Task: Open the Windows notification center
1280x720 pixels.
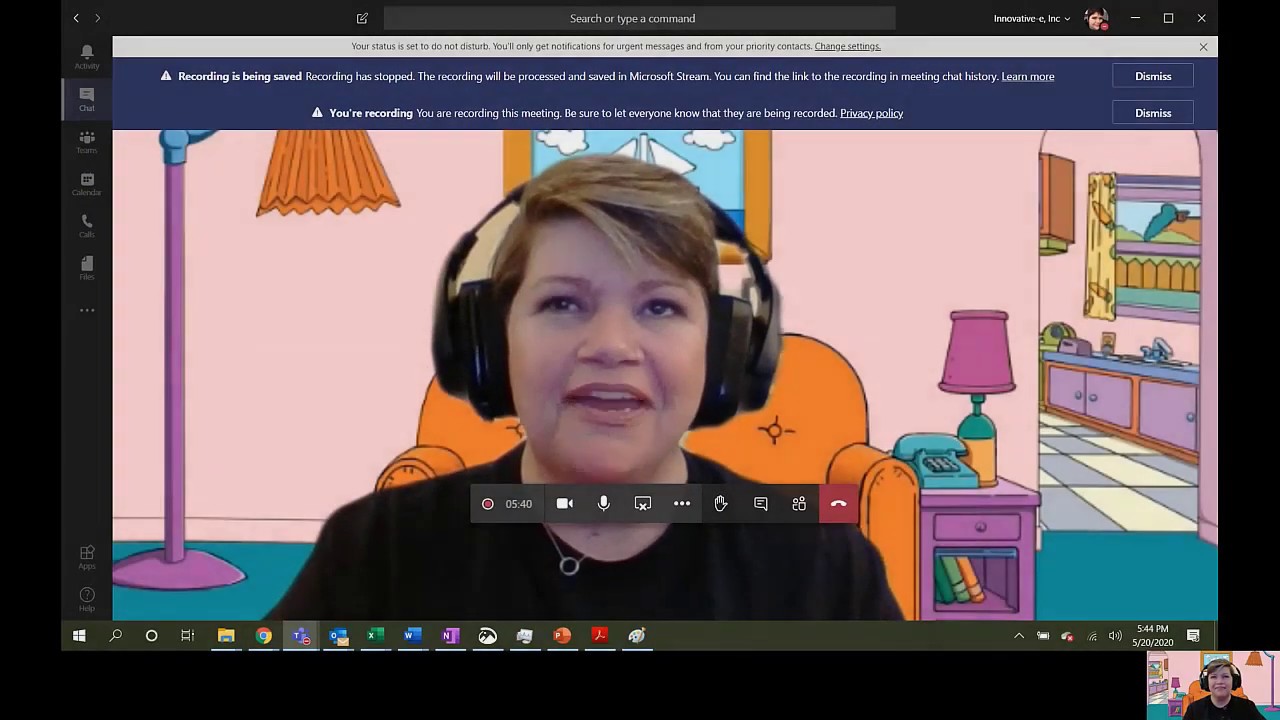Action: coord(1193,636)
